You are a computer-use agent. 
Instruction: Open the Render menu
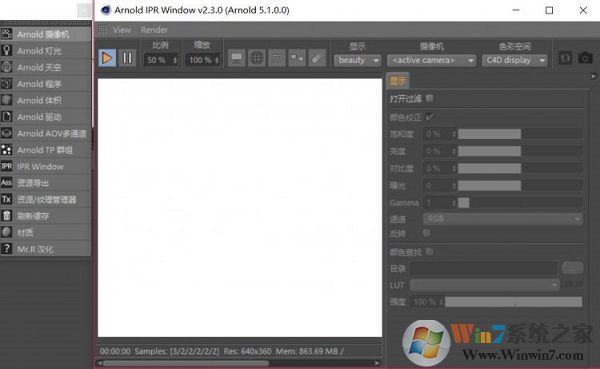(x=154, y=29)
